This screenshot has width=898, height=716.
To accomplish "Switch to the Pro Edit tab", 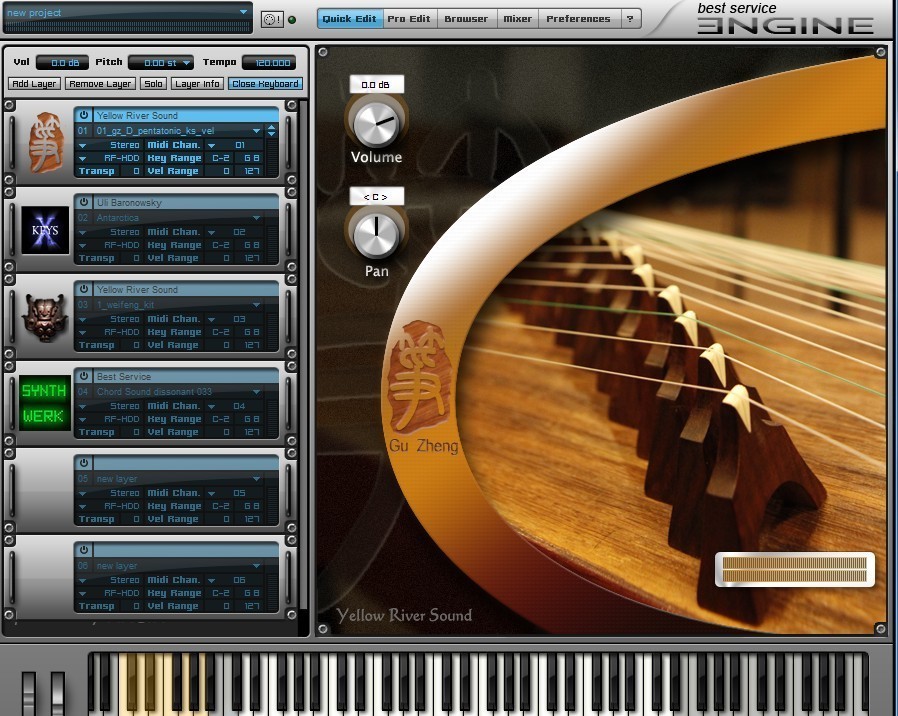I will (411, 19).
